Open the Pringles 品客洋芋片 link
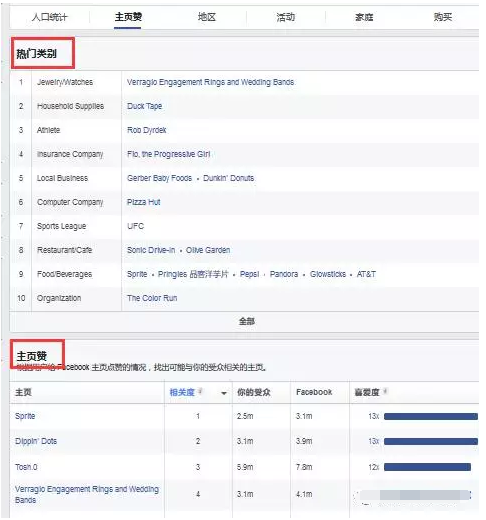Image resolution: width=486 pixels, height=520 pixels. [x=193, y=274]
